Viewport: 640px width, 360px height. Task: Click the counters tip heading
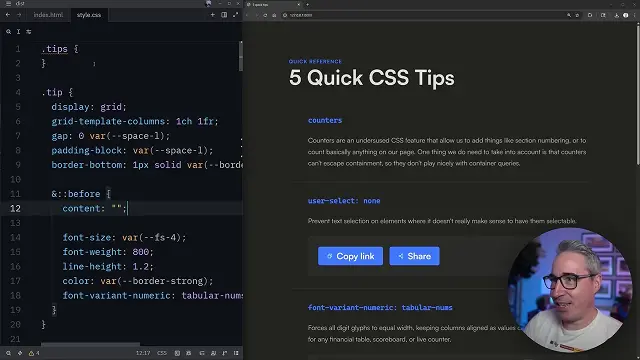[325, 120]
